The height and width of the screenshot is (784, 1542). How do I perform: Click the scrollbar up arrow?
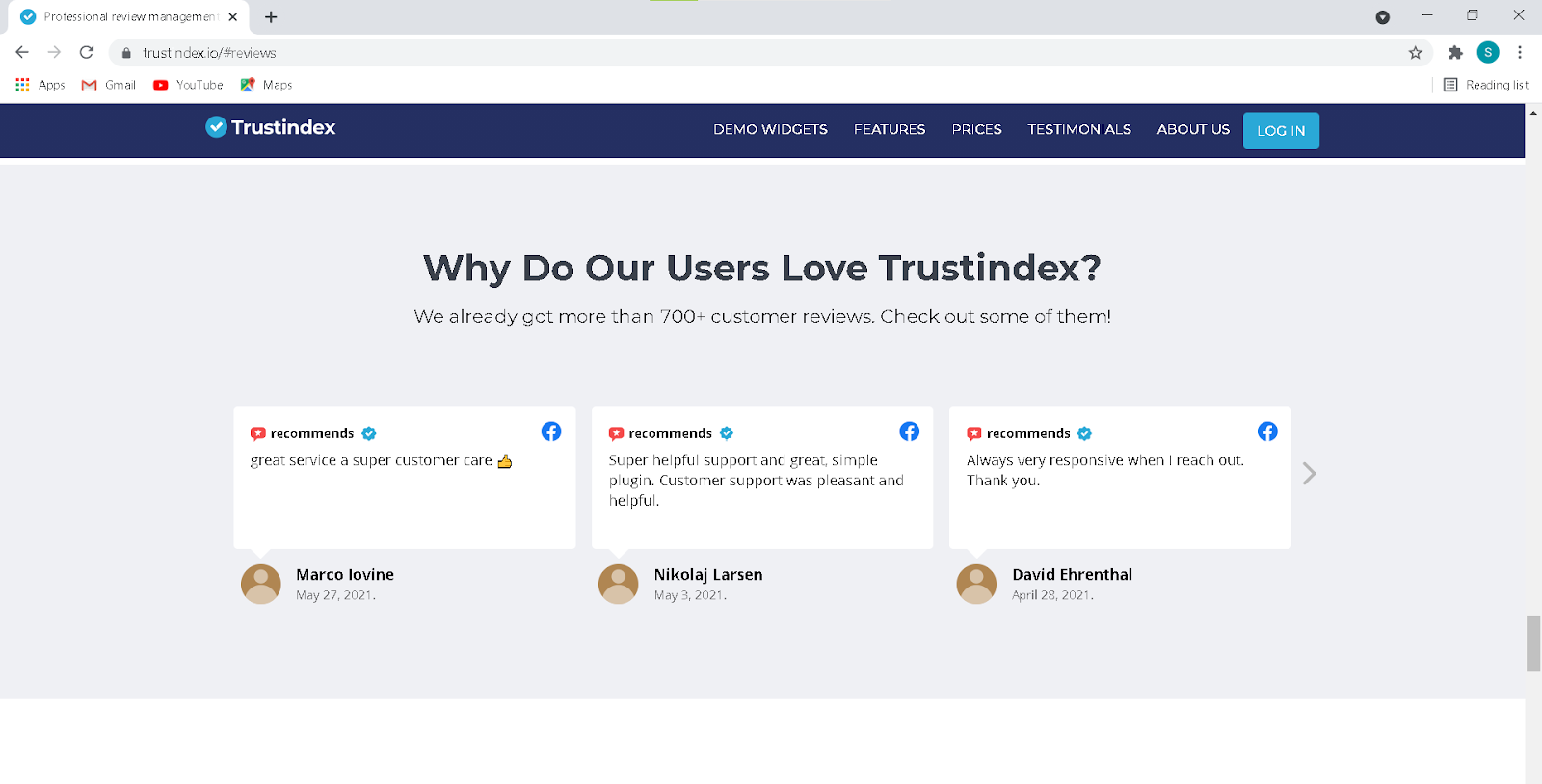click(x=1533, y=113)
